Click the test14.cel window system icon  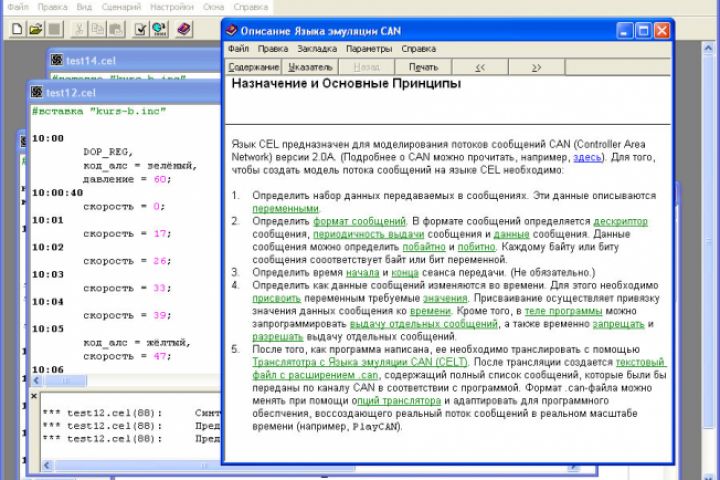[x=57, y=60]
